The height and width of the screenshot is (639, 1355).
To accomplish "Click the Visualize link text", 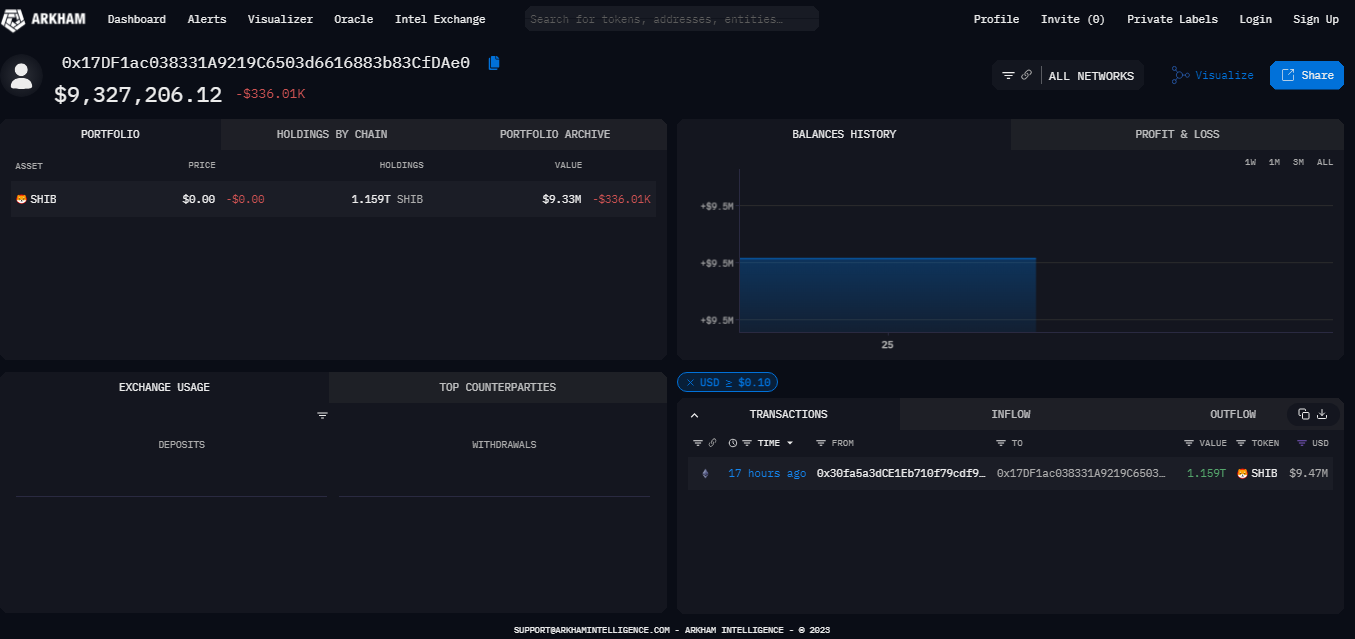I will 1224,75.
